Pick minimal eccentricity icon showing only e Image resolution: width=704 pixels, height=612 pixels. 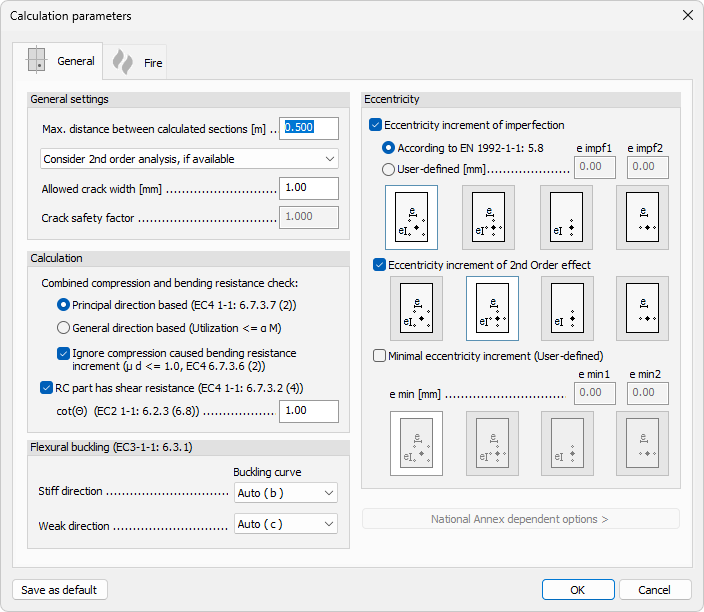pyautogui.click(x=642, y=443)
